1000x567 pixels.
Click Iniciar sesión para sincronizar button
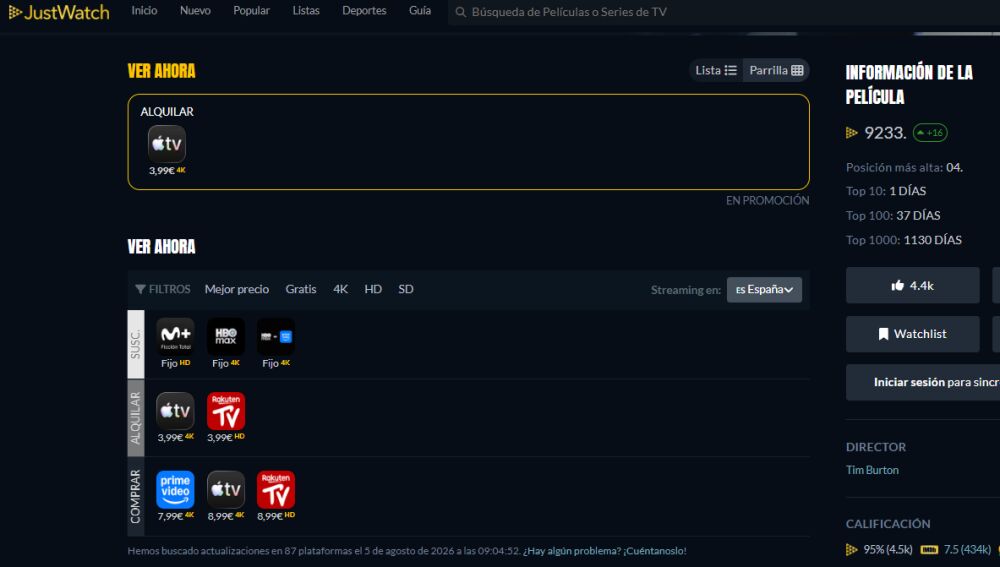click(923, 383)
